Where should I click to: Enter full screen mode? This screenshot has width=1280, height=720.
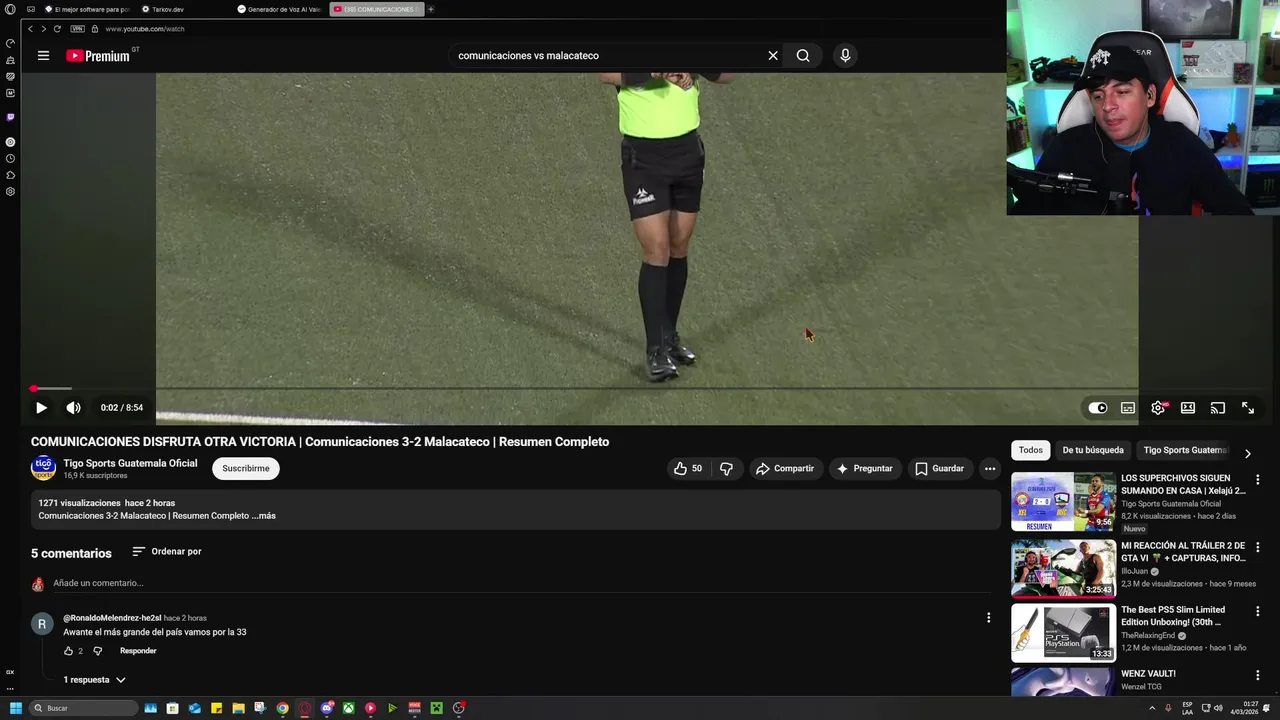pyautogui.click(x=1248, y=408)
